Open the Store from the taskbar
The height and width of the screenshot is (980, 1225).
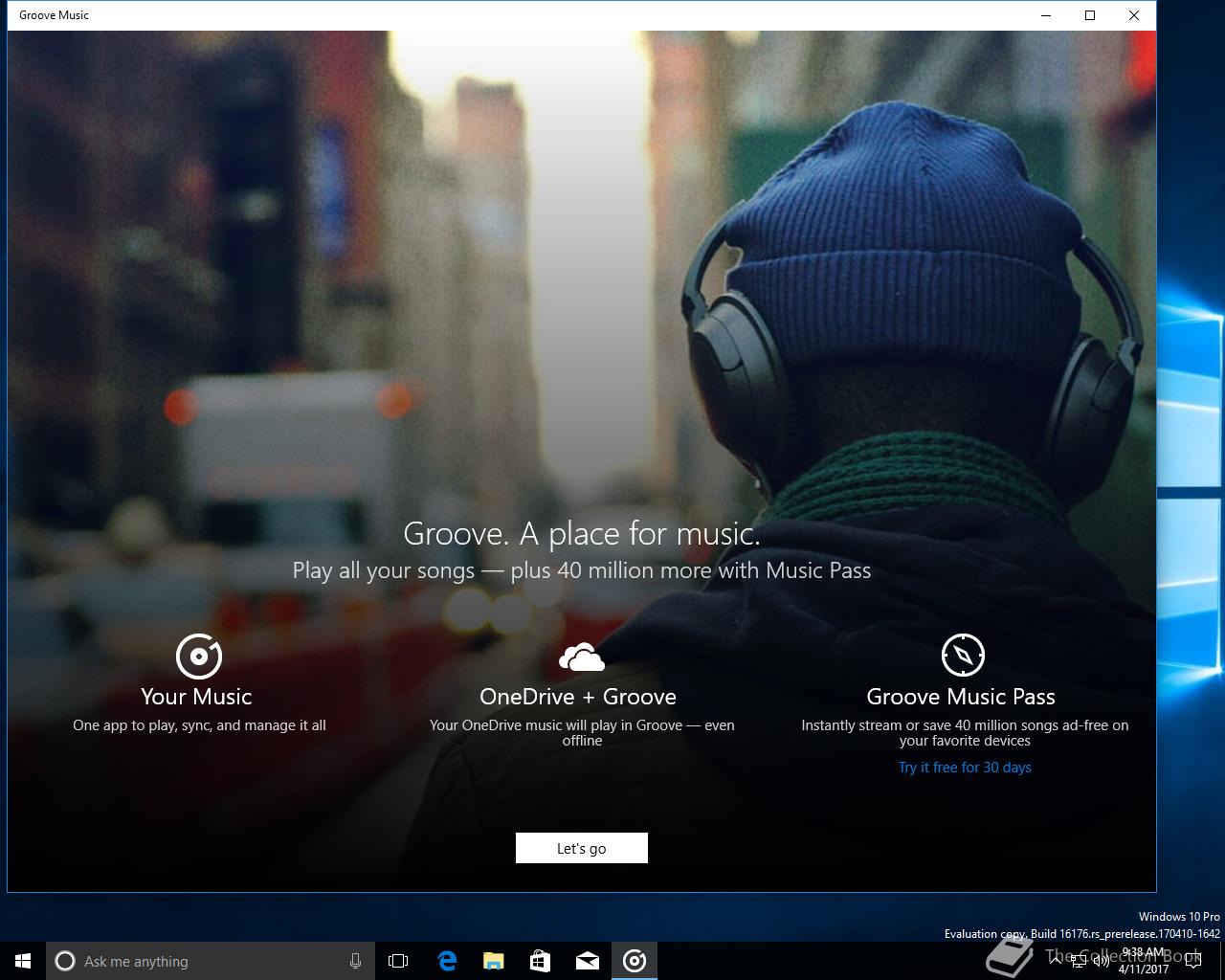click(540, 961)
